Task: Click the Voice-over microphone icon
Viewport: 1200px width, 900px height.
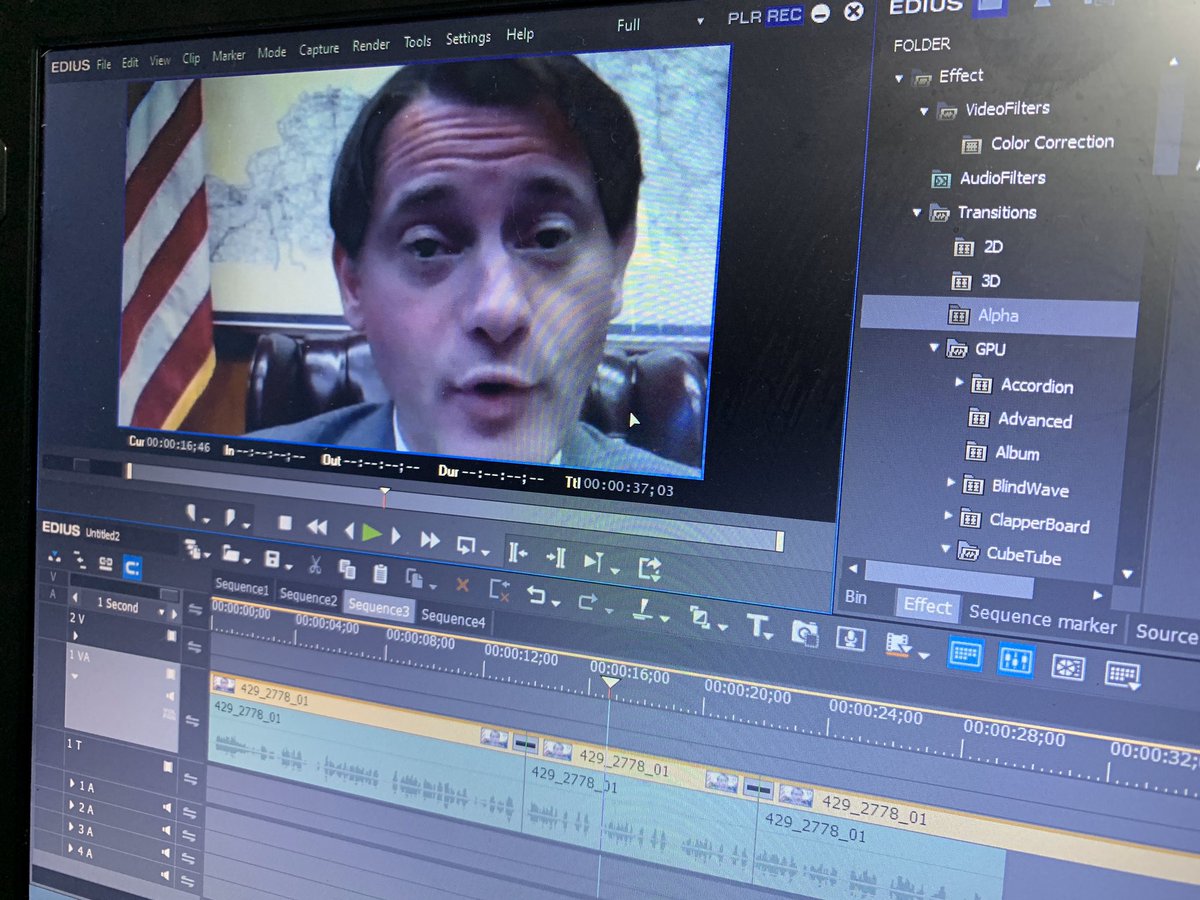Action: tap(851, 637)
